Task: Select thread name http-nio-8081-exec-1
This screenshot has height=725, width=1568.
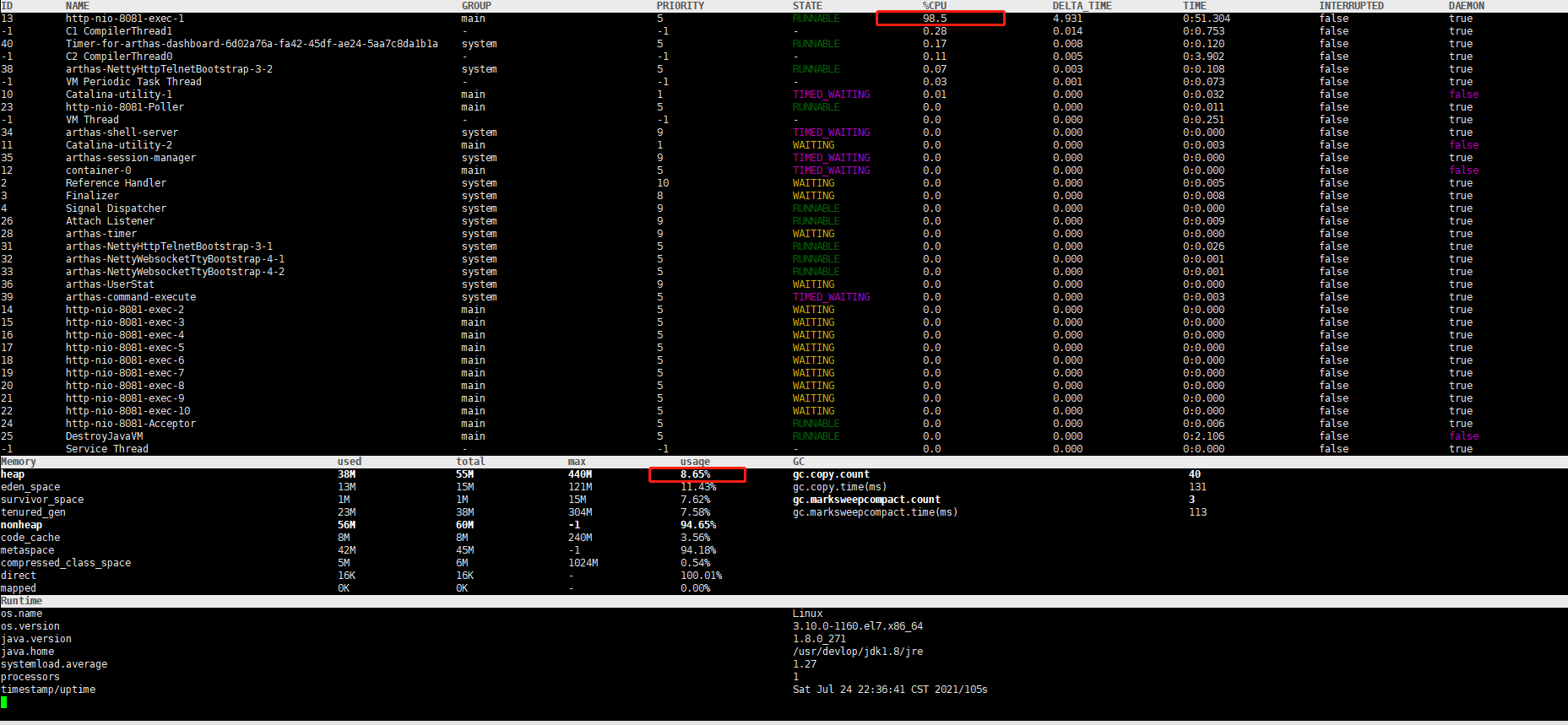Action: pos(125,19)
